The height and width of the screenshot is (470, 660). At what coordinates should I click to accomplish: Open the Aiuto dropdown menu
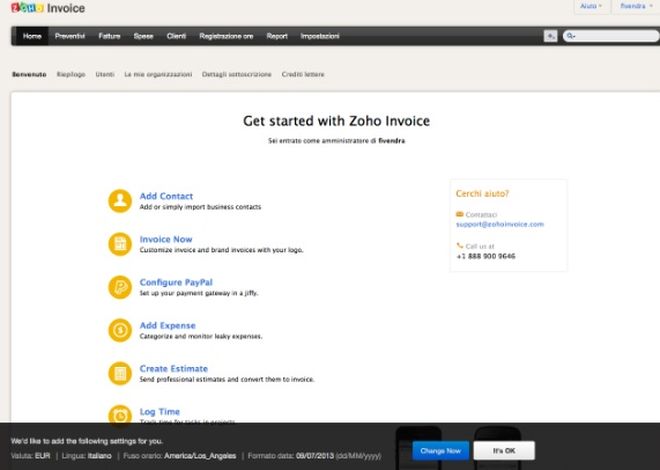[x=591, y=6]
